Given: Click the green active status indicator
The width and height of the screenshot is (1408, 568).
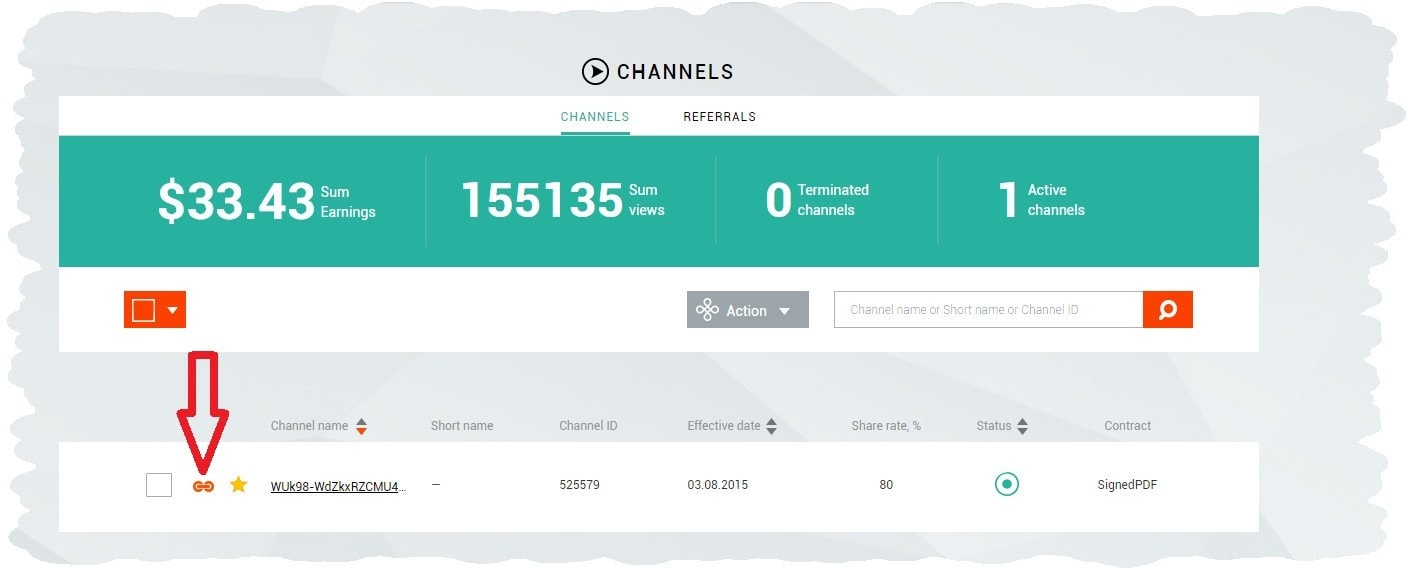Looking at the screenshot, I should click(1006, 485).
